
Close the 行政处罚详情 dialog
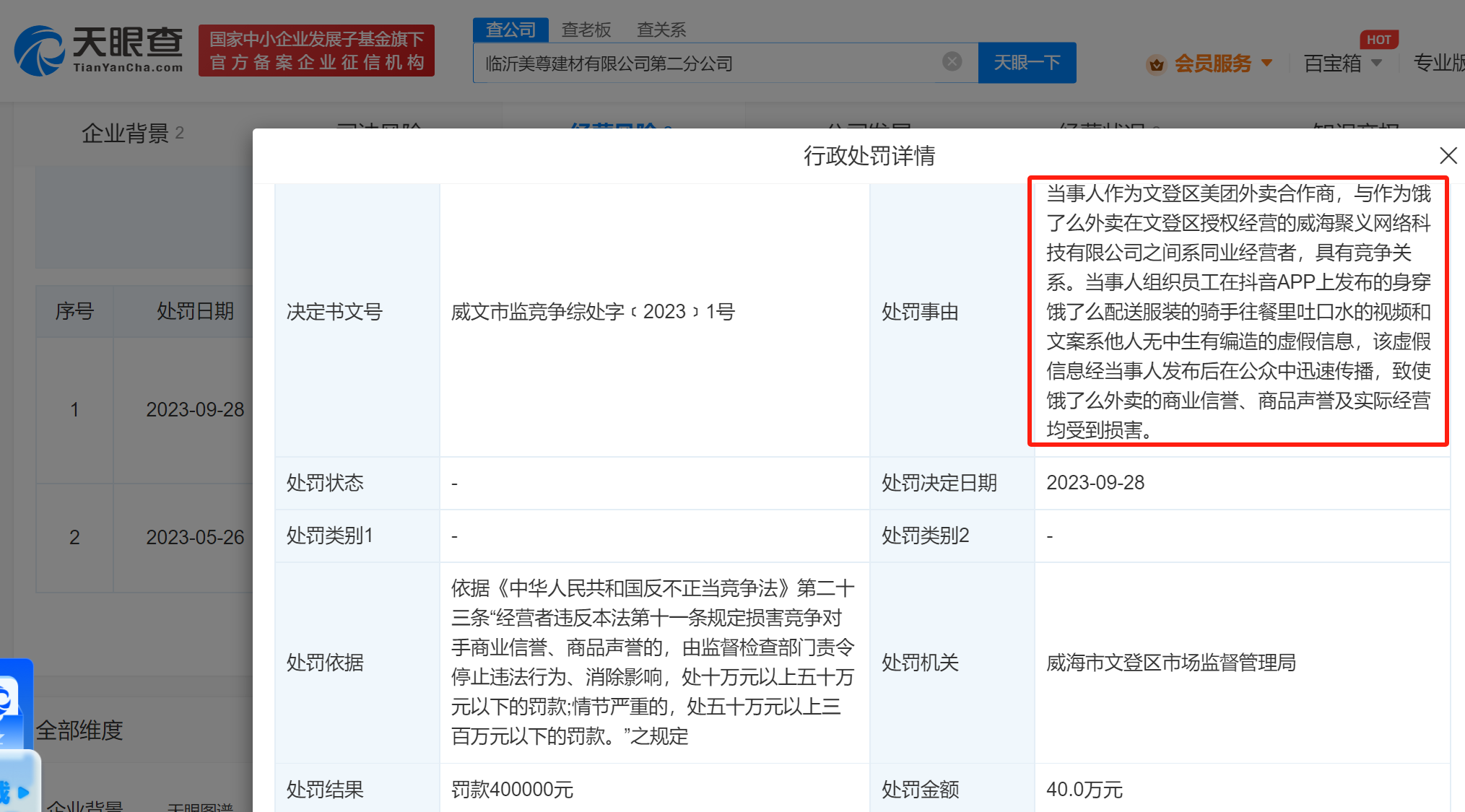(1448, 155)
